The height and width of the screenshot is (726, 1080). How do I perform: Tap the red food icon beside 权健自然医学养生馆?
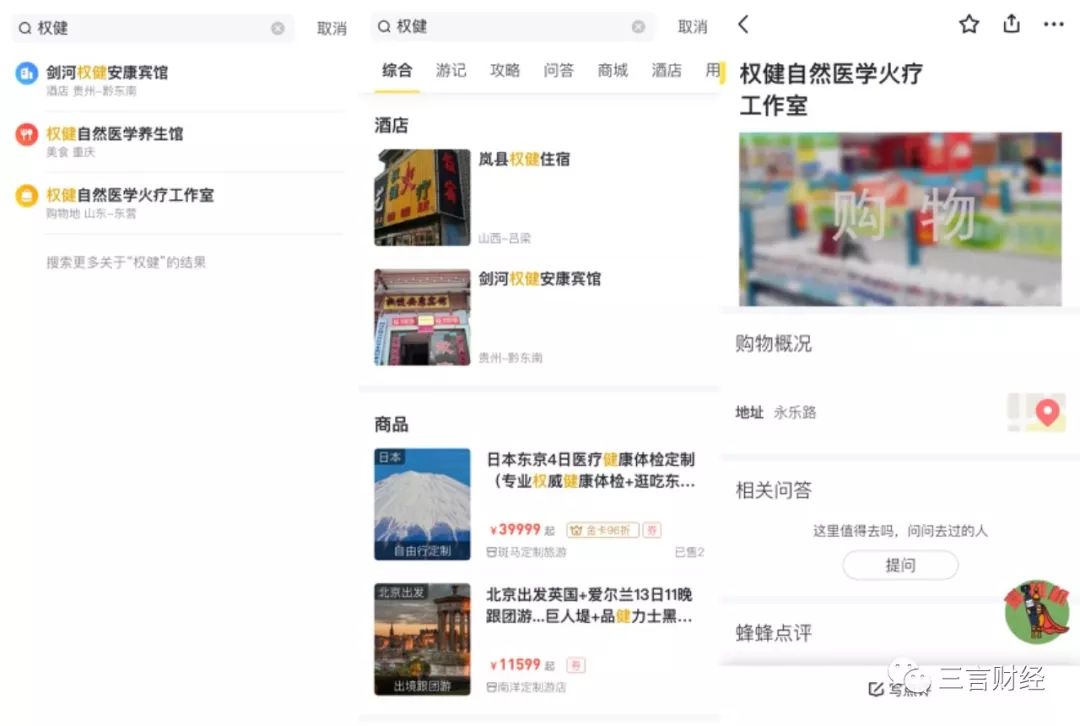(x=27, y=134)
